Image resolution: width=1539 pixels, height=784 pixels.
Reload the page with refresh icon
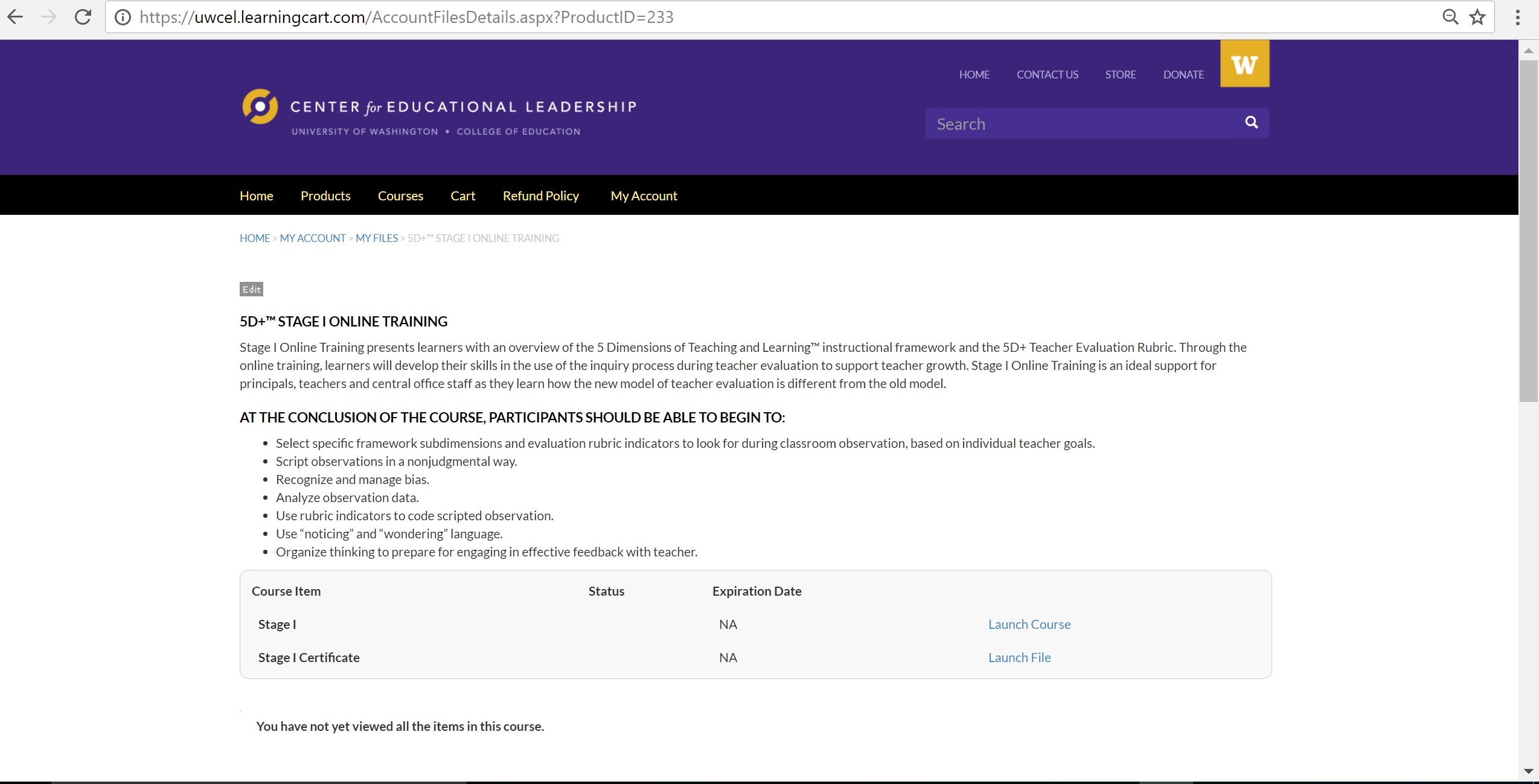click(x=83, y=17)
